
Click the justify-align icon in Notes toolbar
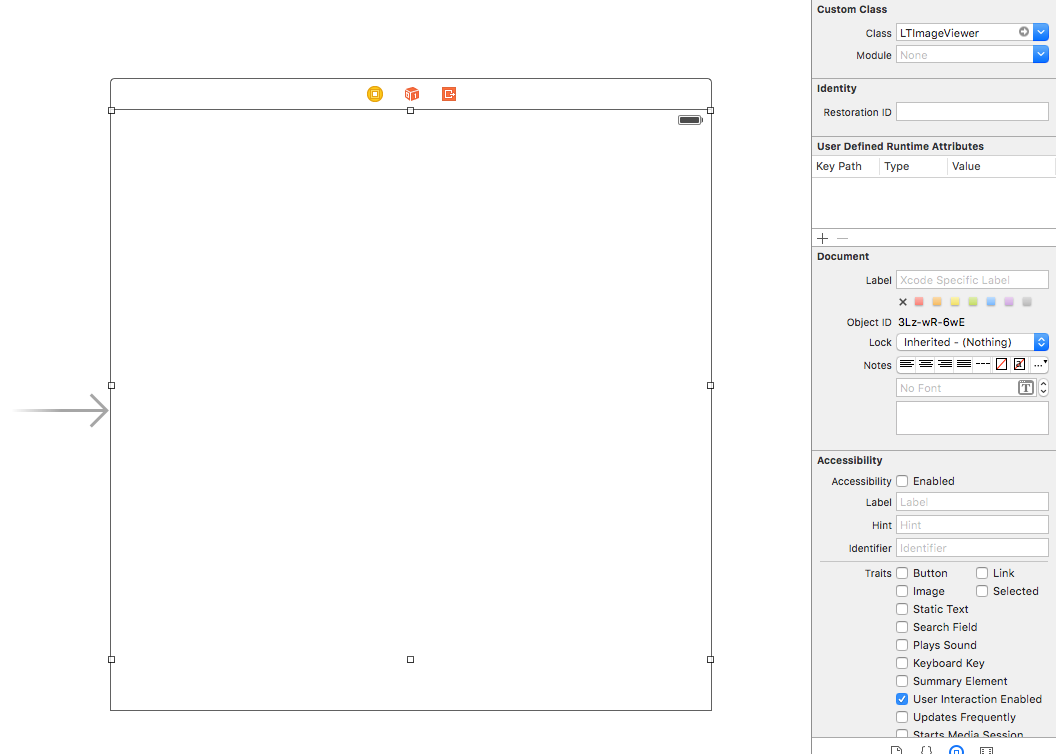[x=964, y=364]
